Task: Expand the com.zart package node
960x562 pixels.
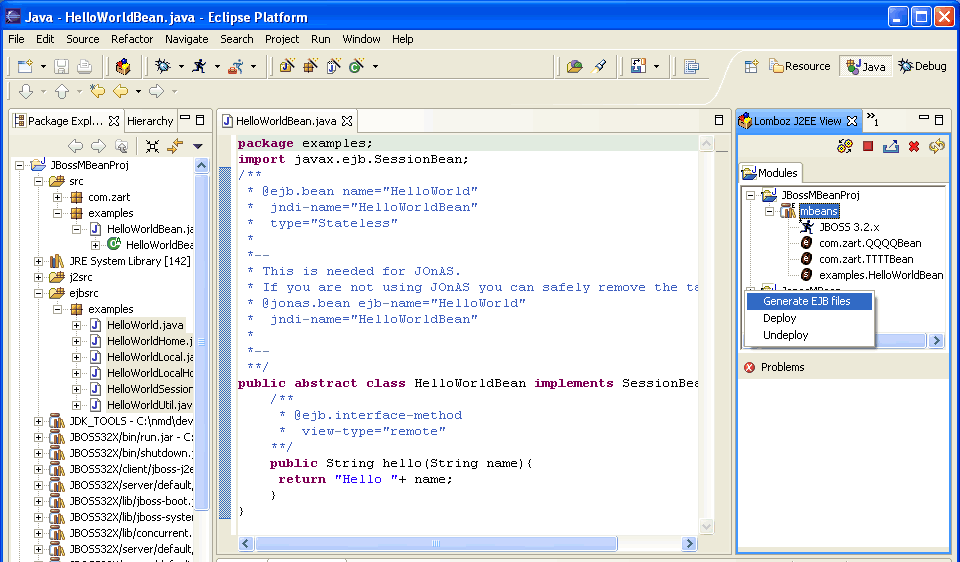Action: click(58, 197)
